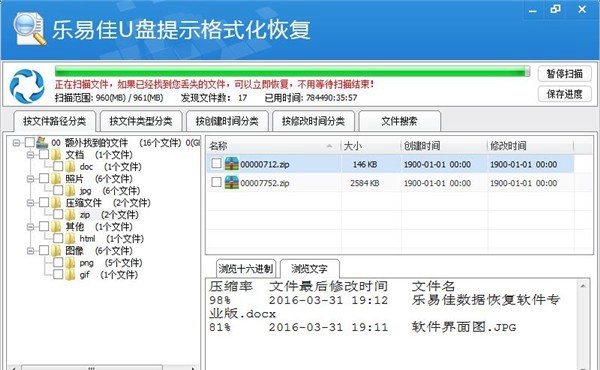Click the magnifier document app logo
600x370 pixels.
coord(29,29)
